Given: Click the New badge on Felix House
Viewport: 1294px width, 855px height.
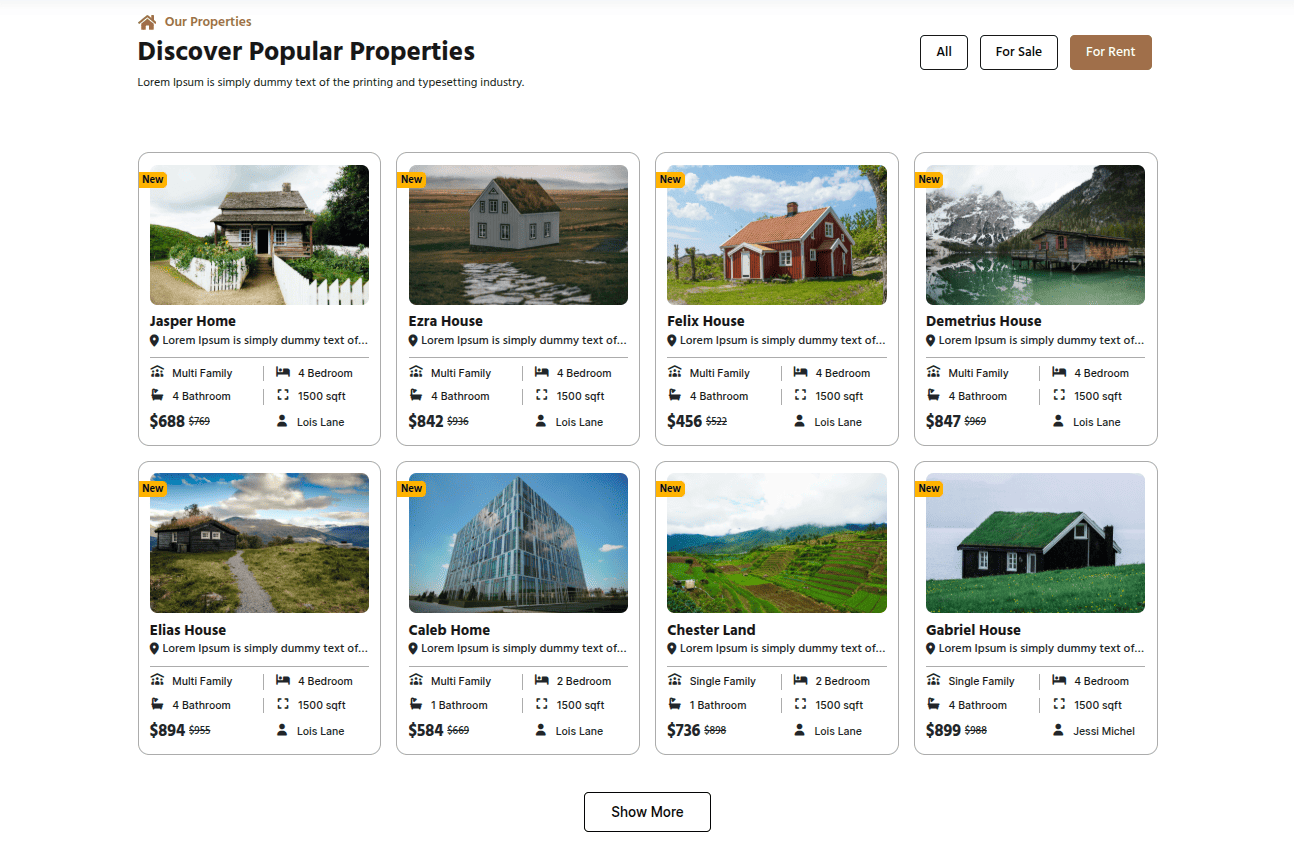Looking at the screenshot, I should (x=670, y=180).
